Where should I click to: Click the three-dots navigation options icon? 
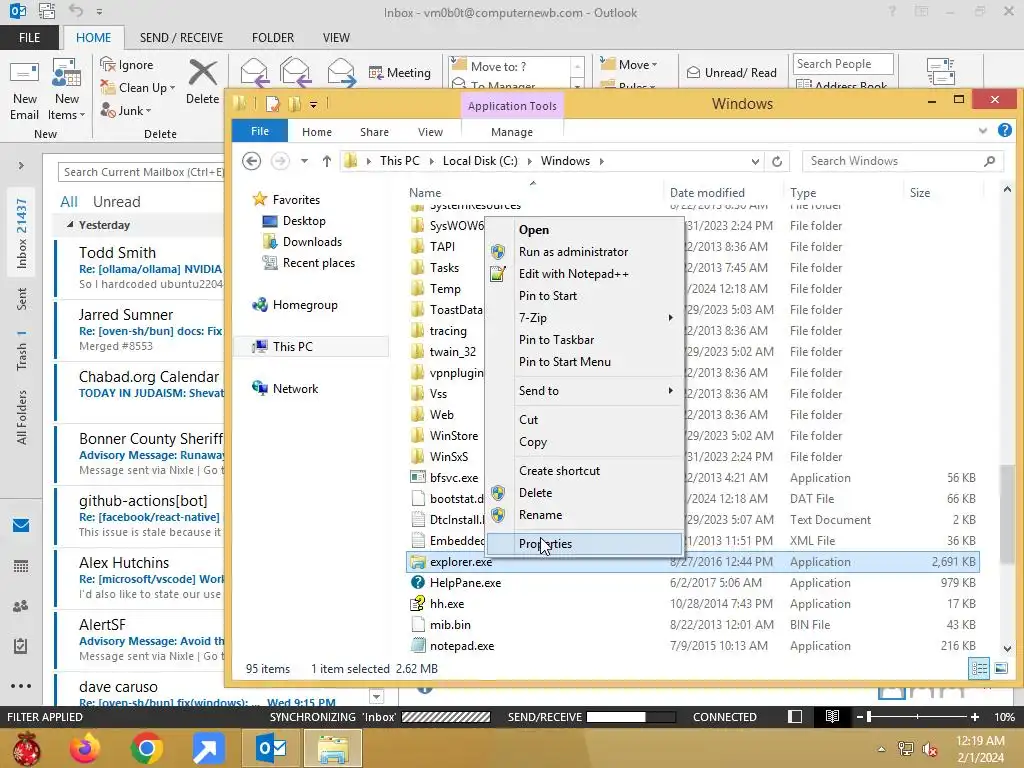click(x=21, y=686)
